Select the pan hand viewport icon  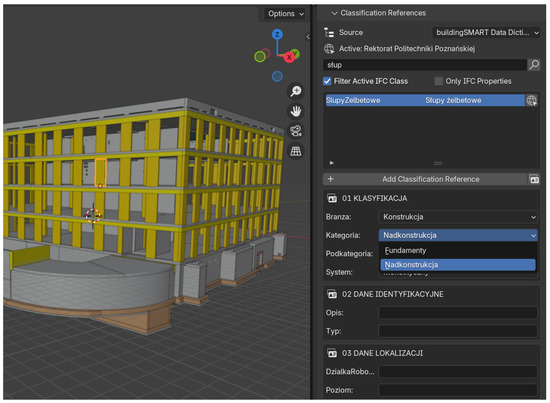(296, 111)
